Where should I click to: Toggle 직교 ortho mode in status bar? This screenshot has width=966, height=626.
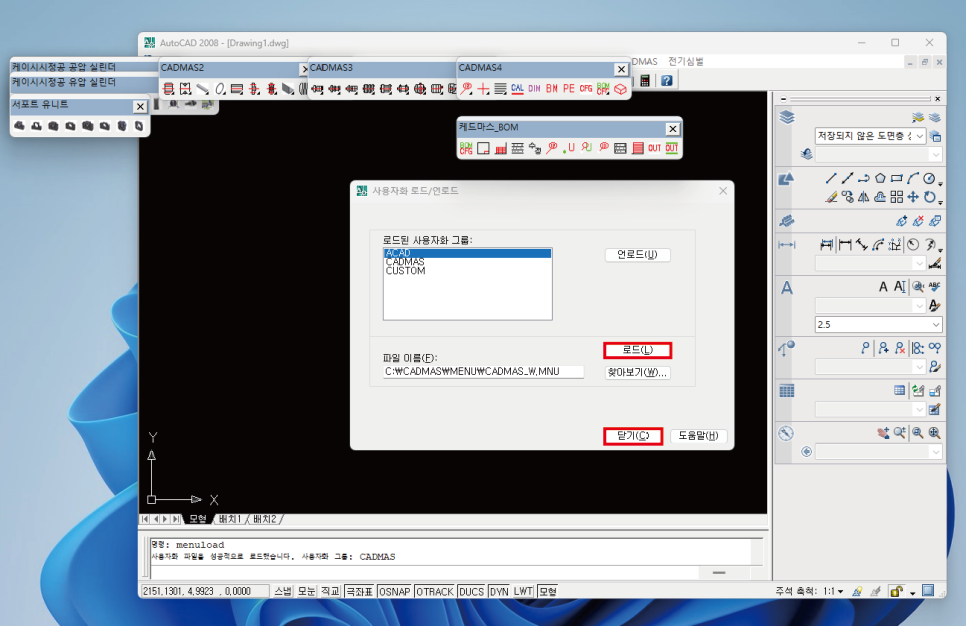330,591
